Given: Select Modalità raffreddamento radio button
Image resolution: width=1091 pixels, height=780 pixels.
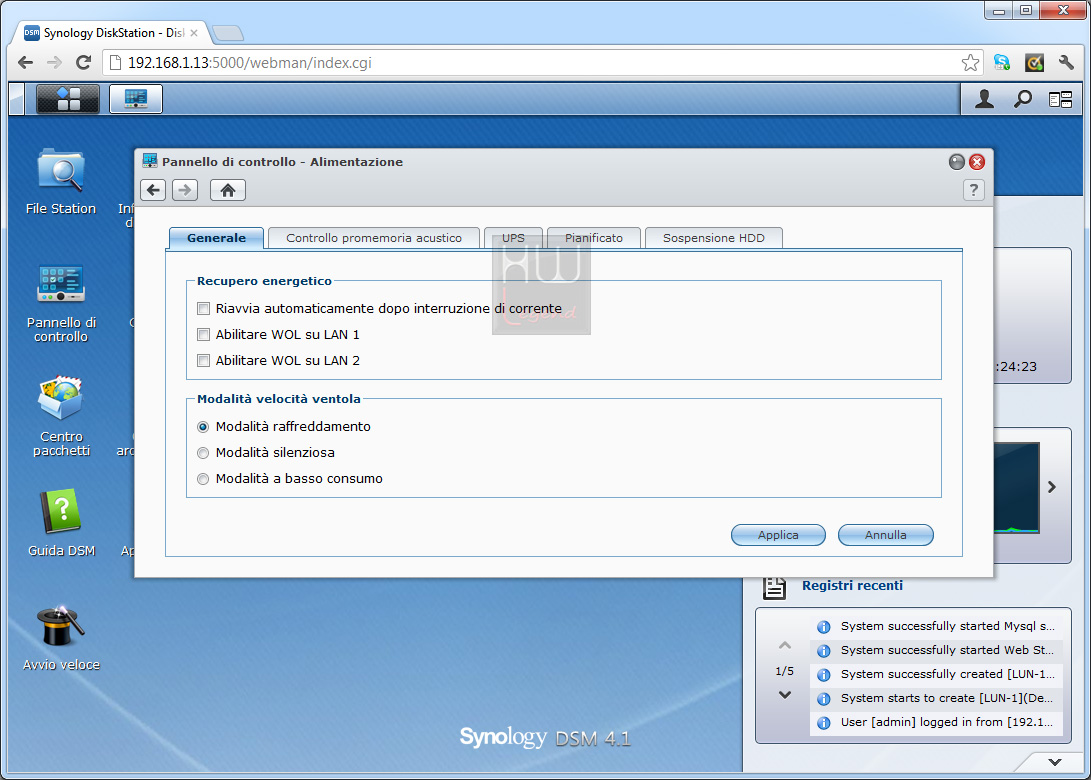Looking at the screenshot, I should pyautogui.click(x=203, y=427).
